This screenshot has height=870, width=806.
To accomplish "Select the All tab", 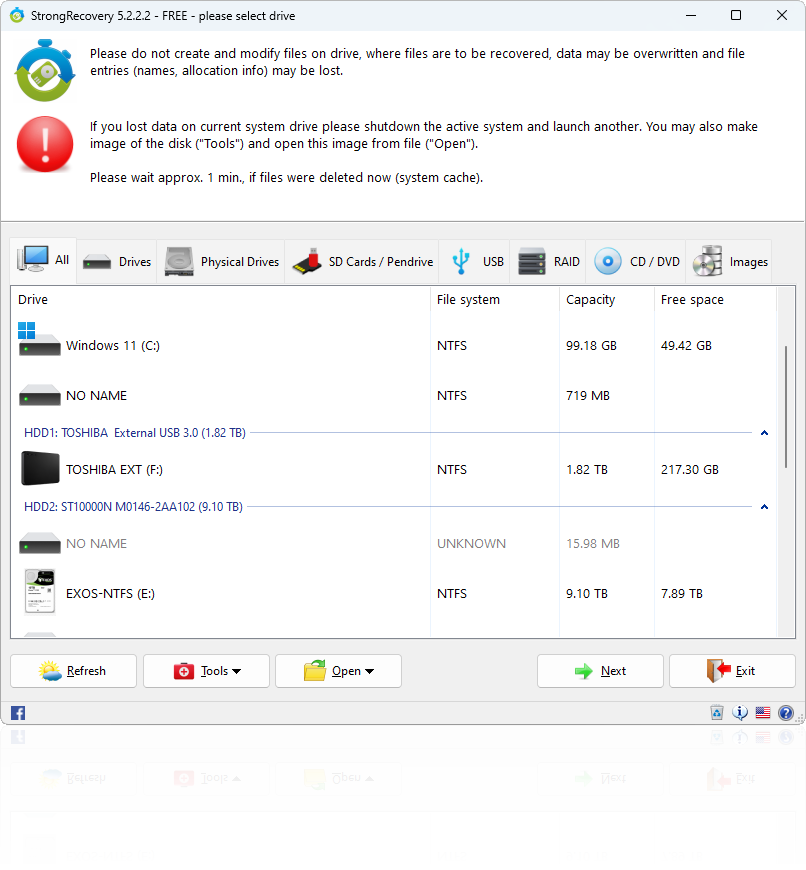I will [43, 260].
